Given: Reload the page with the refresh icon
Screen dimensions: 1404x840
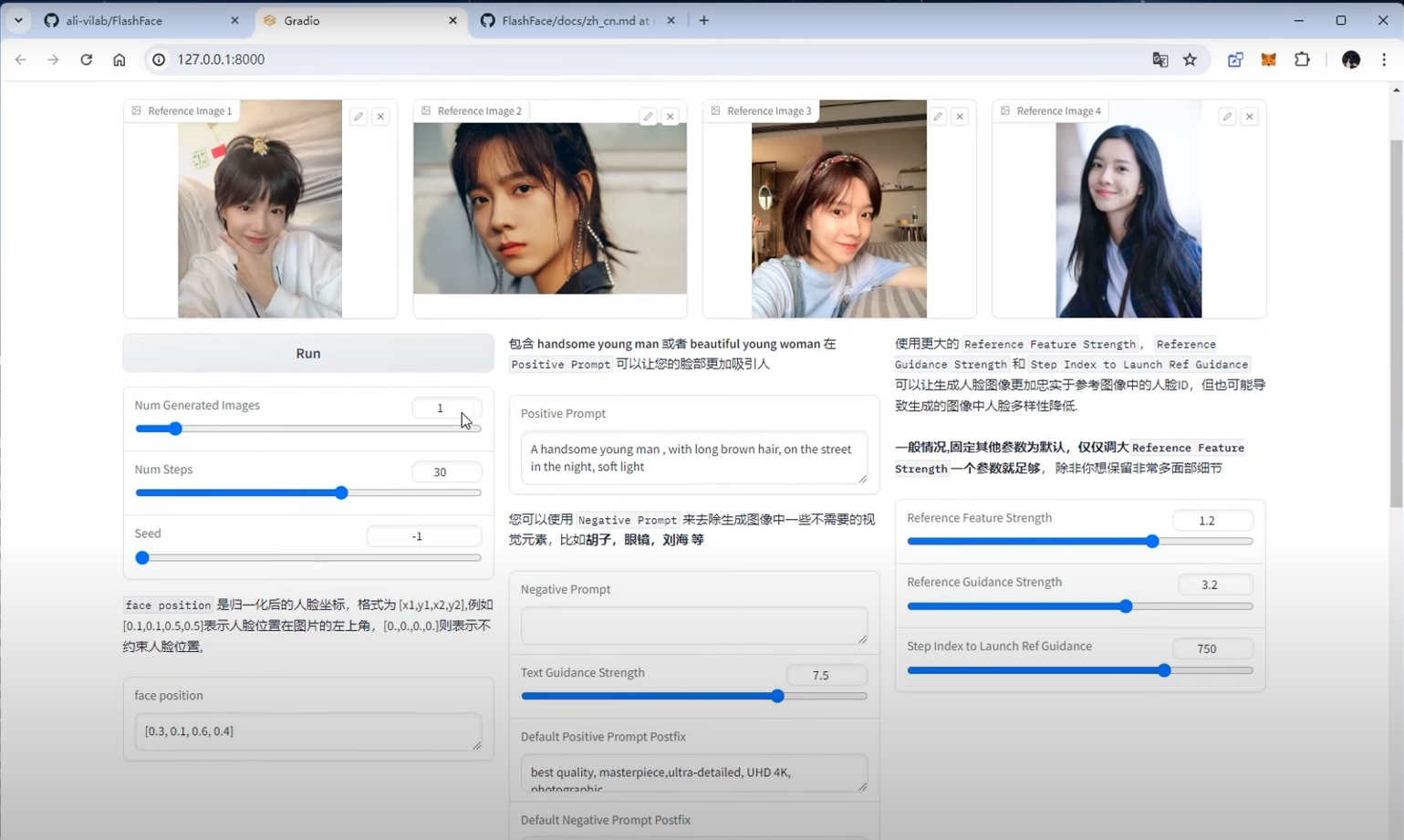Looking at the screenshot, I should [87, 59].
